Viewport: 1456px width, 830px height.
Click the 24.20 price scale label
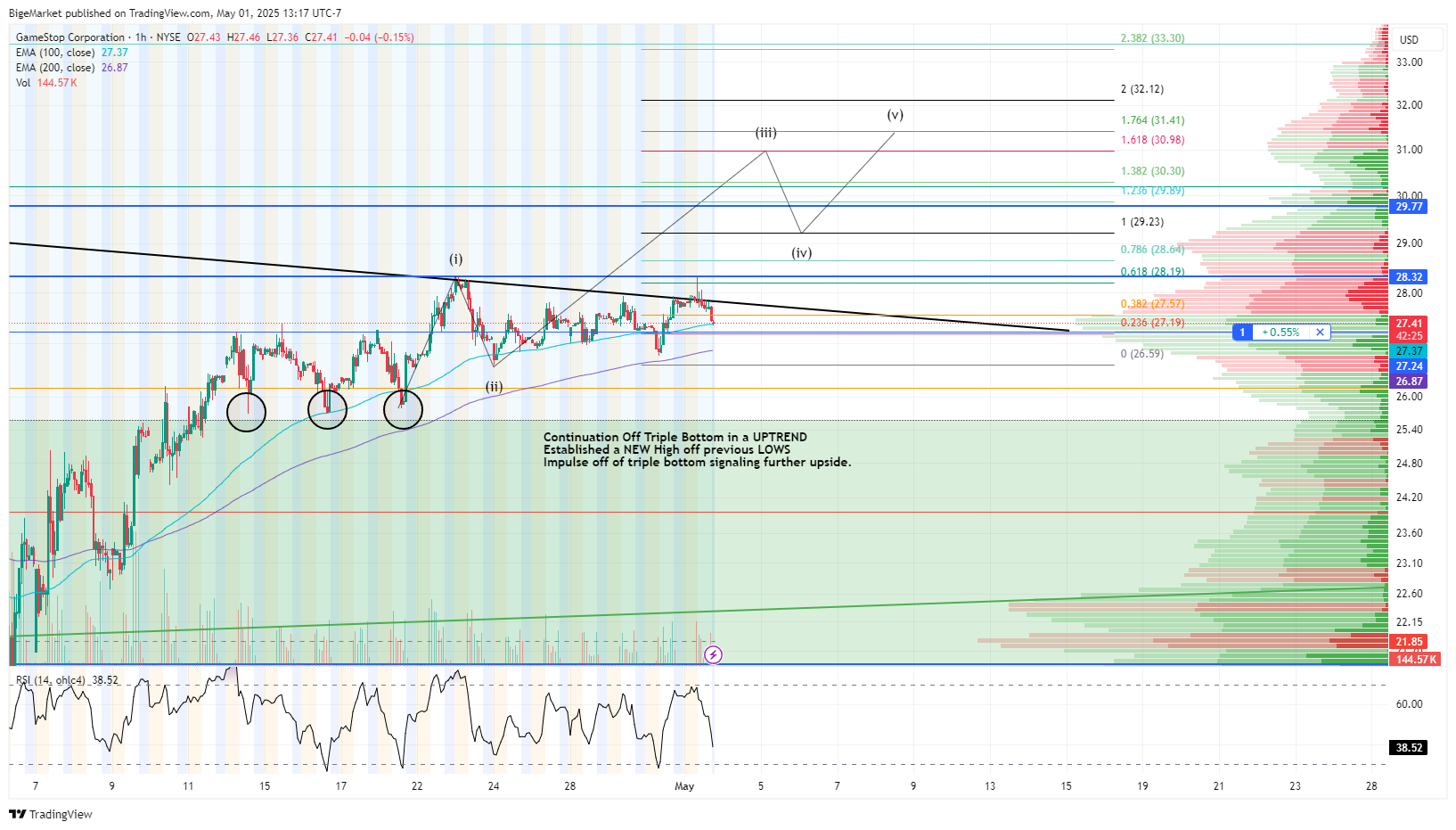1409,497
